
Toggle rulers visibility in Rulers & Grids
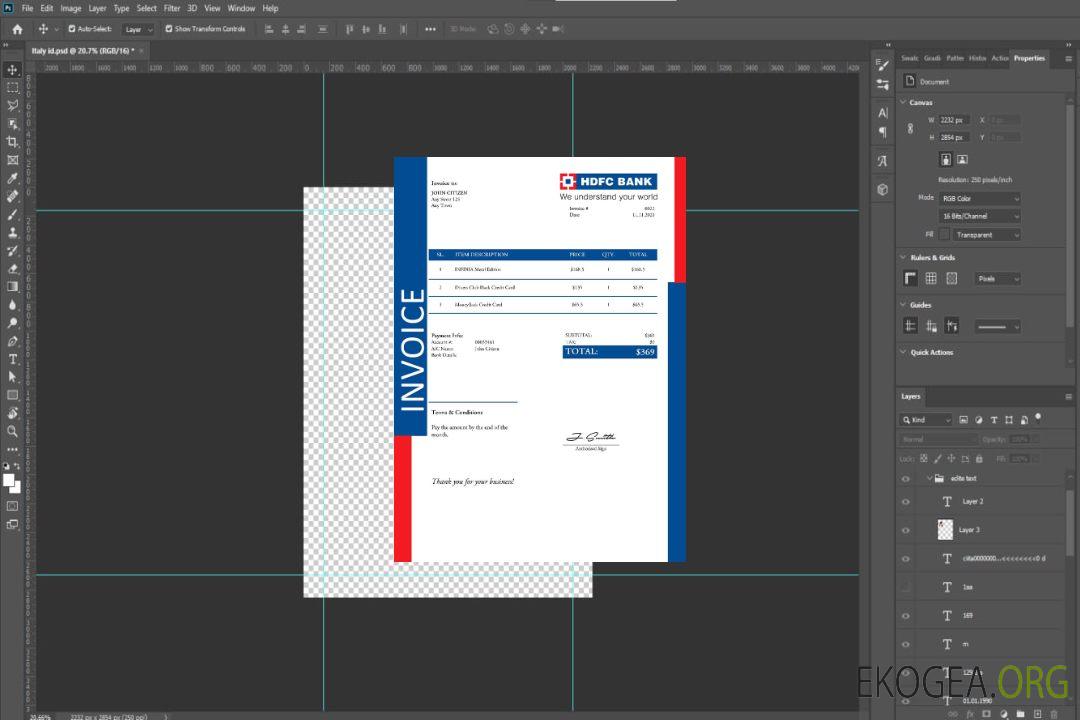pos(911,278)
